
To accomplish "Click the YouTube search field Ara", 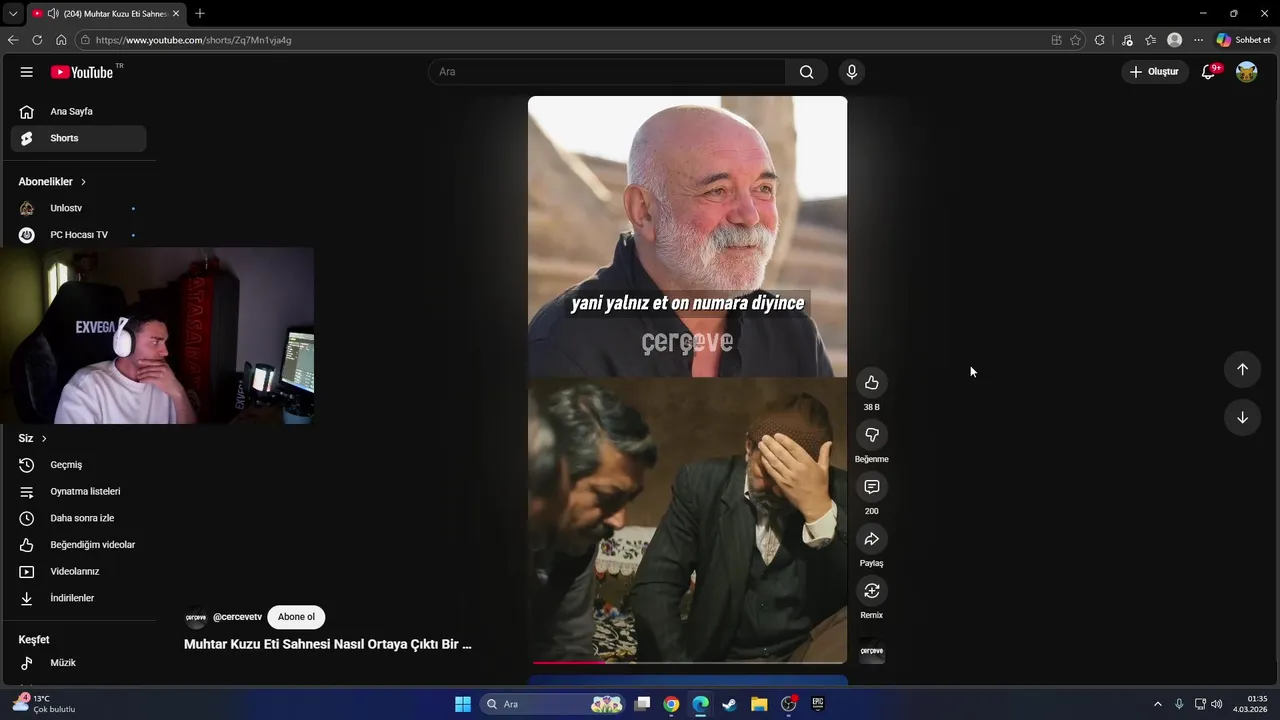I will click(x=607, y=72).
